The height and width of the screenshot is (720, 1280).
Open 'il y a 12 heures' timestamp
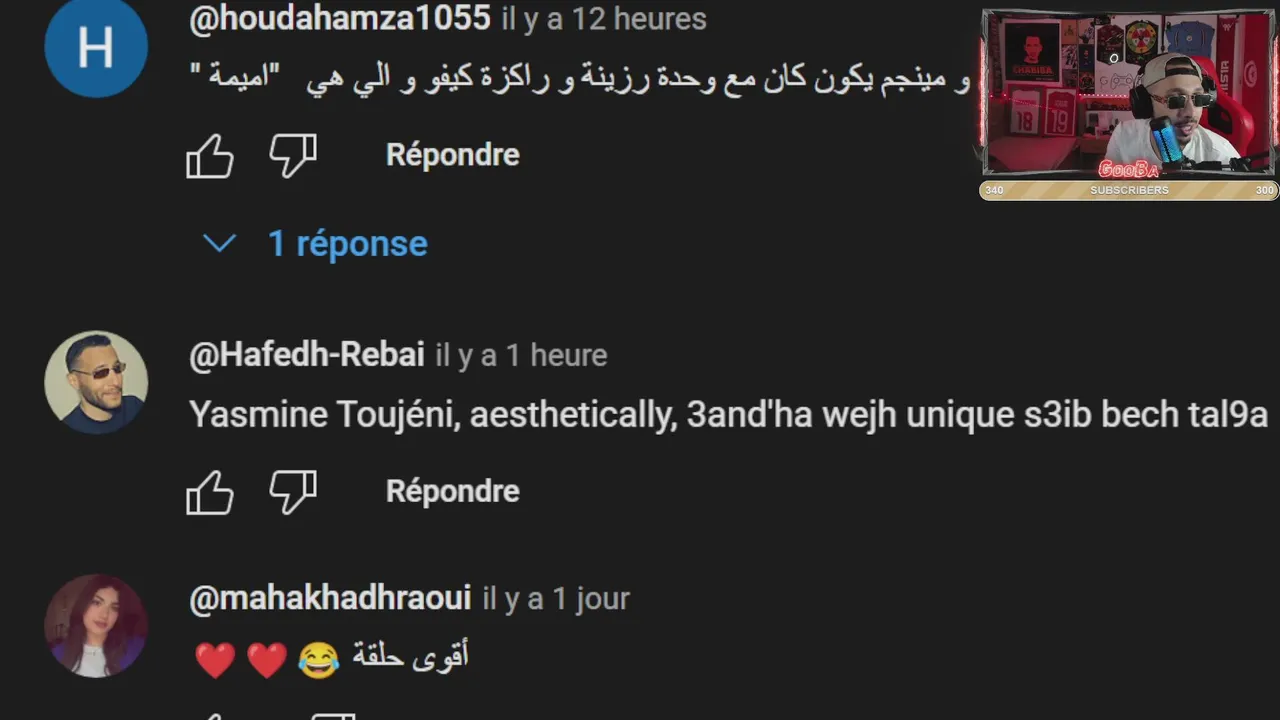point(604,19)
